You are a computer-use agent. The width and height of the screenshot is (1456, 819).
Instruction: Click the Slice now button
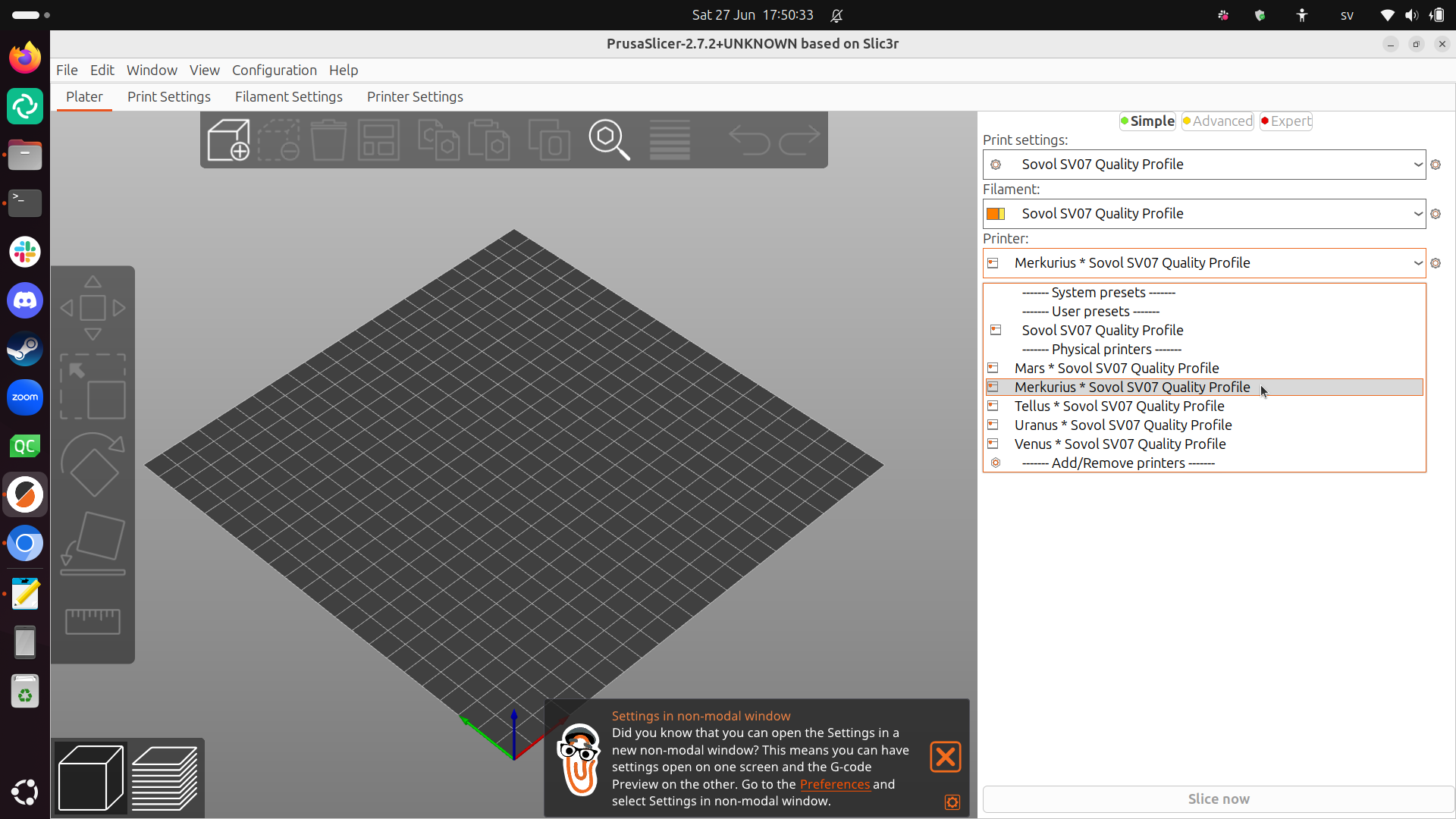pos(1218,799)
